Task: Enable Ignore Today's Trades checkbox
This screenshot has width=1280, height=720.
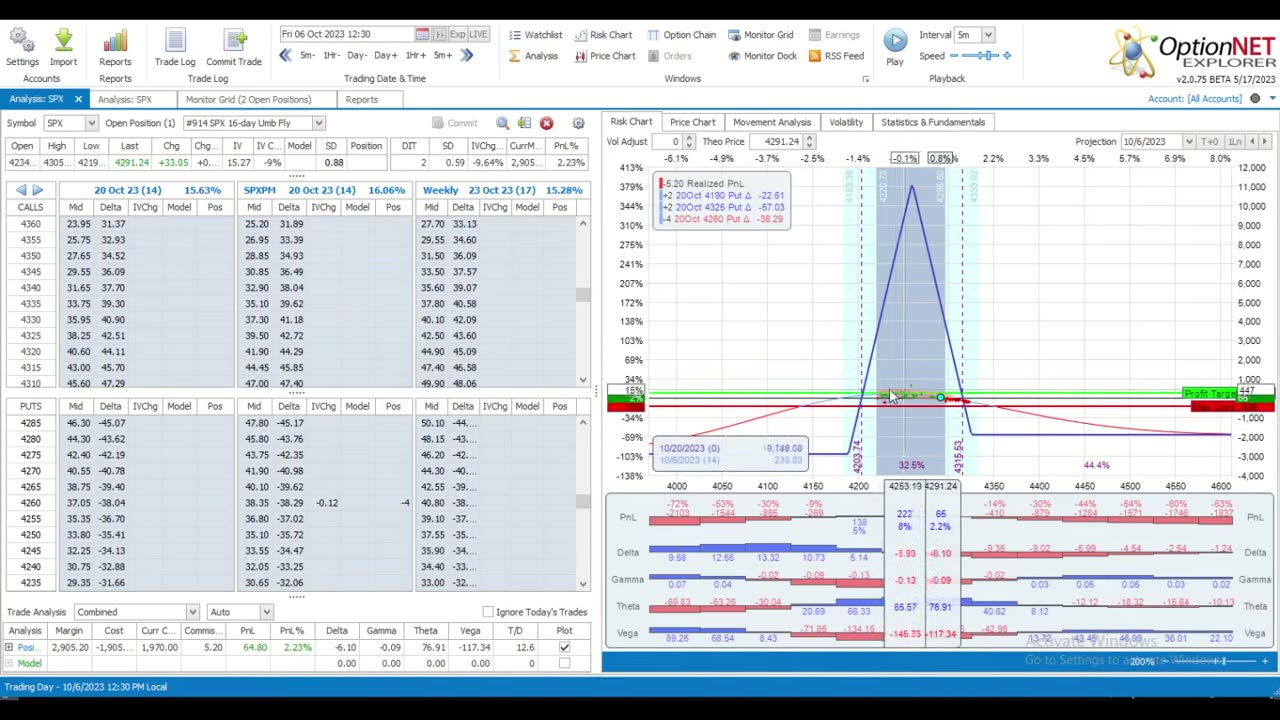Action: click(488, 612)
